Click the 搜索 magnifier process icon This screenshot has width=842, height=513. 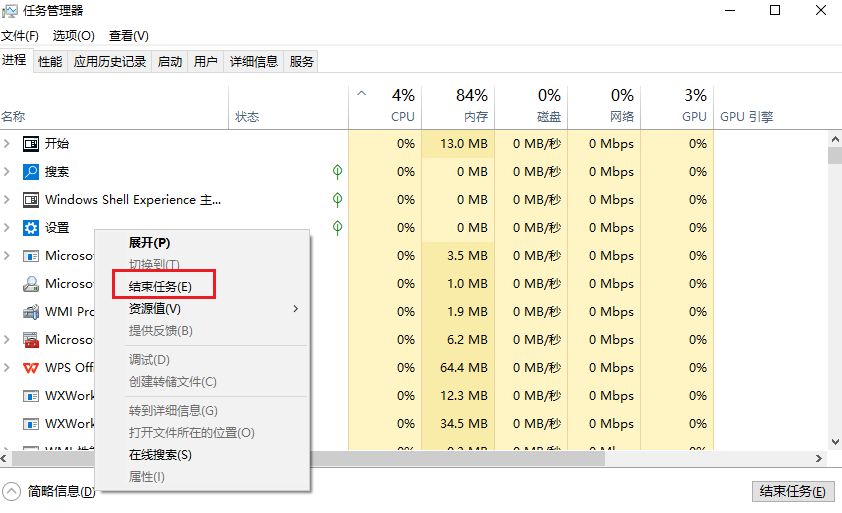(31, 172)
